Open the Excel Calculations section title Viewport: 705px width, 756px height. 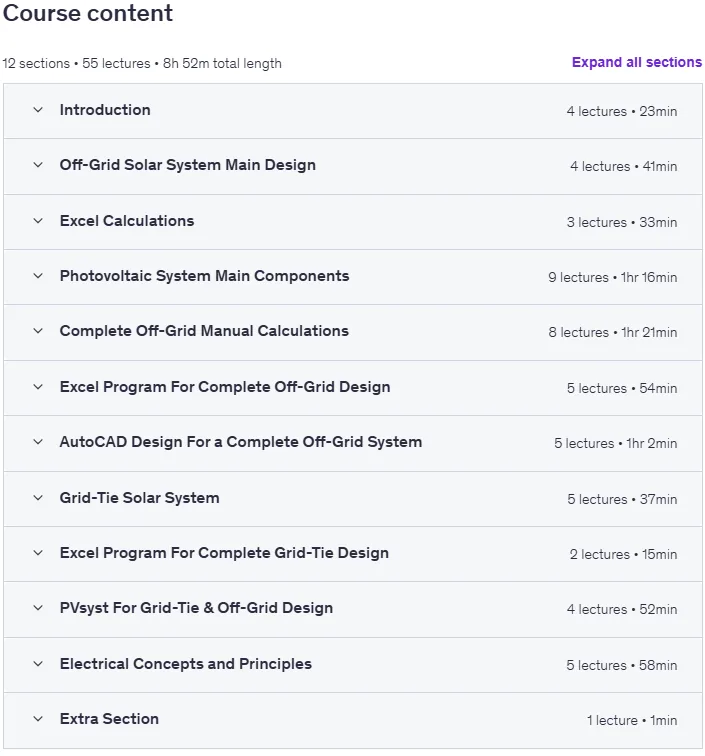pyautogui.click(x=127, y=221)
